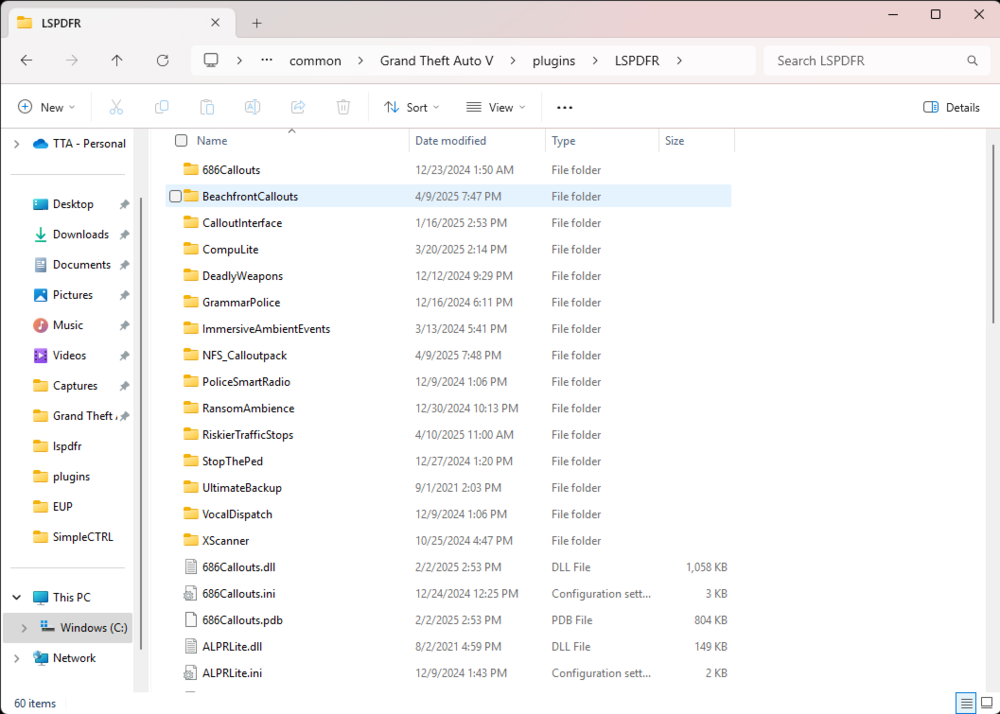Click the Date modified column header

[451, 140]
